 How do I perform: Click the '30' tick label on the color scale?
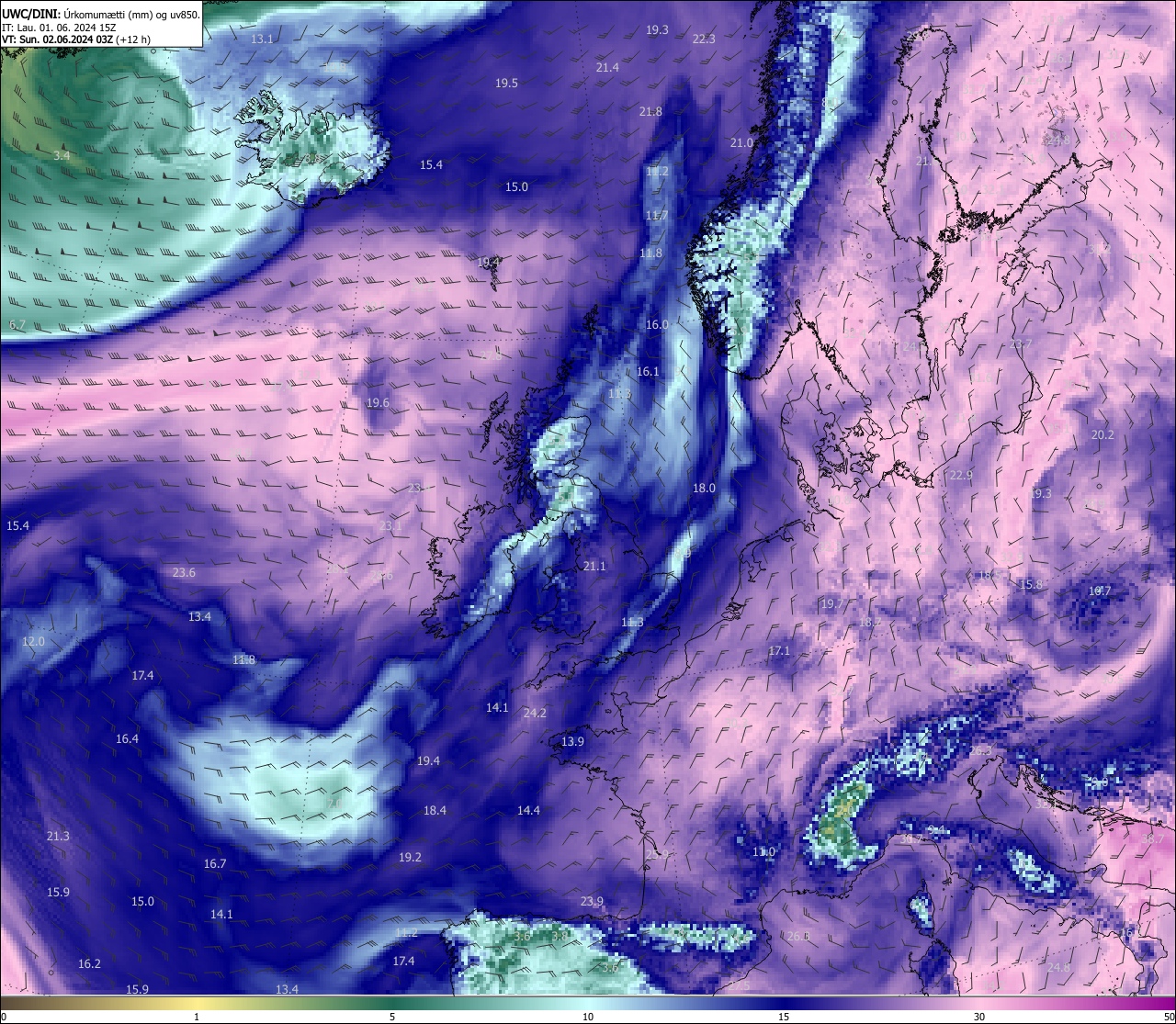(979, 1017)
